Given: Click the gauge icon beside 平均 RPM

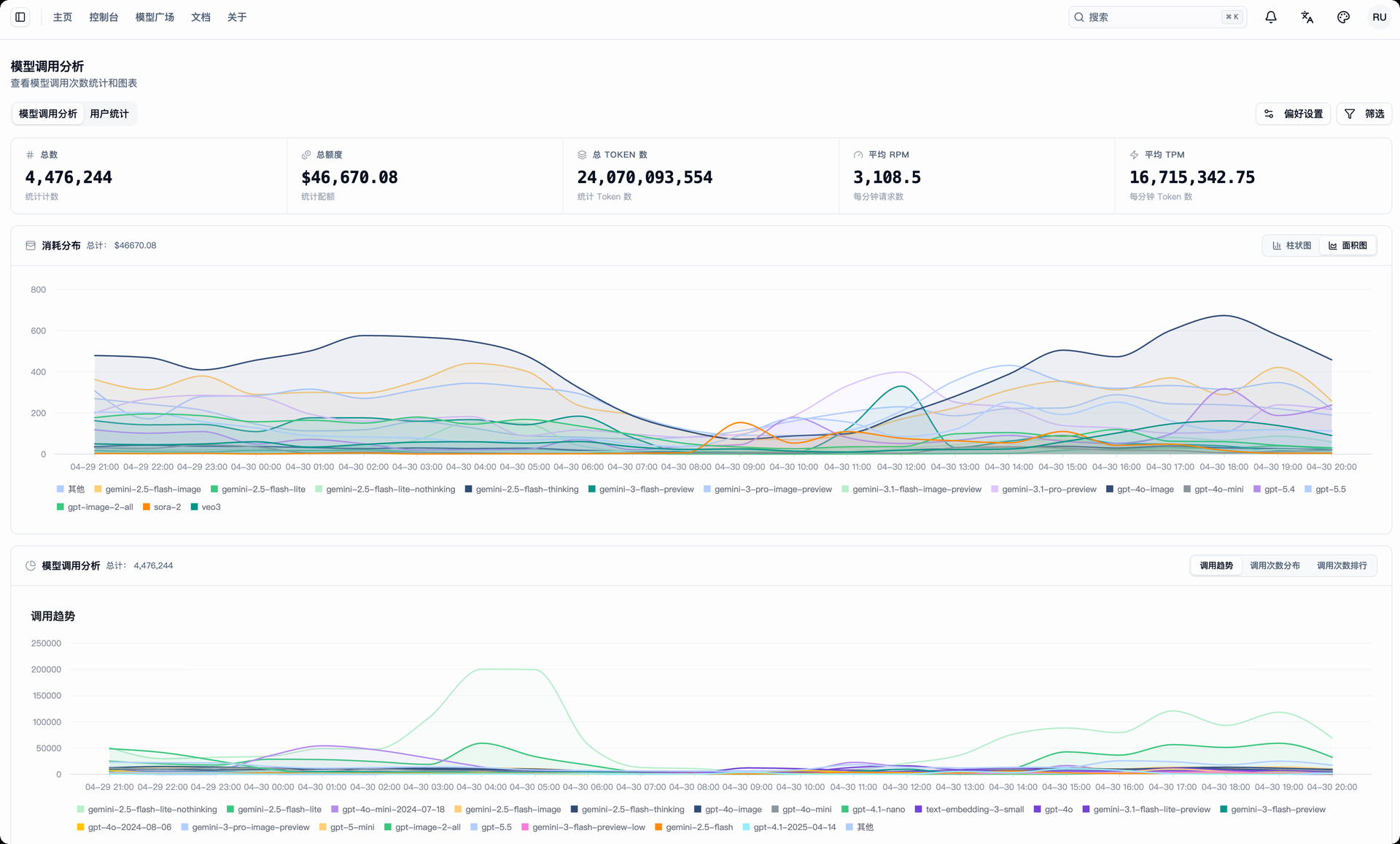Looking at the screenshot, I should point(858,155).
